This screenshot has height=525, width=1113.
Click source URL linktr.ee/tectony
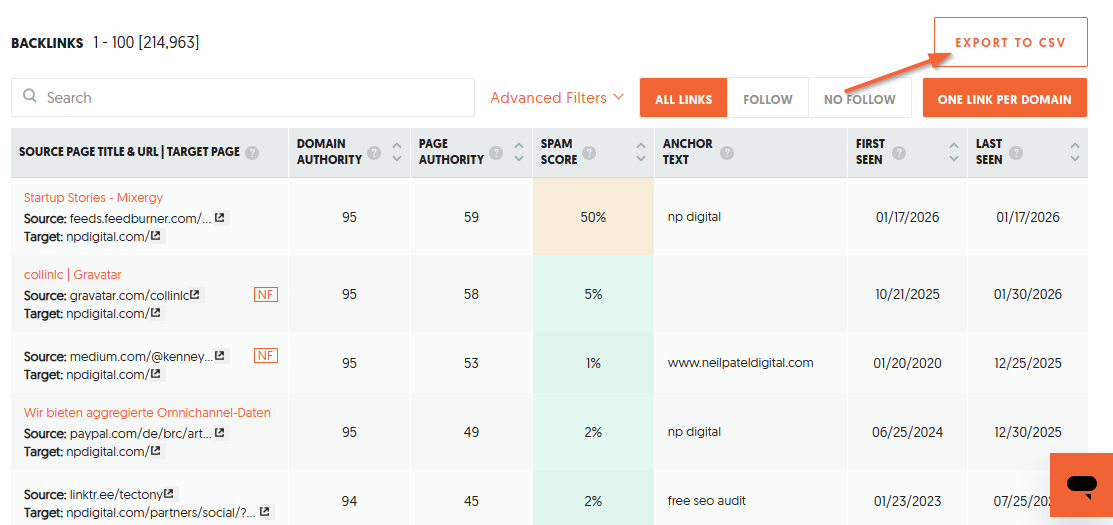(116, 494)
